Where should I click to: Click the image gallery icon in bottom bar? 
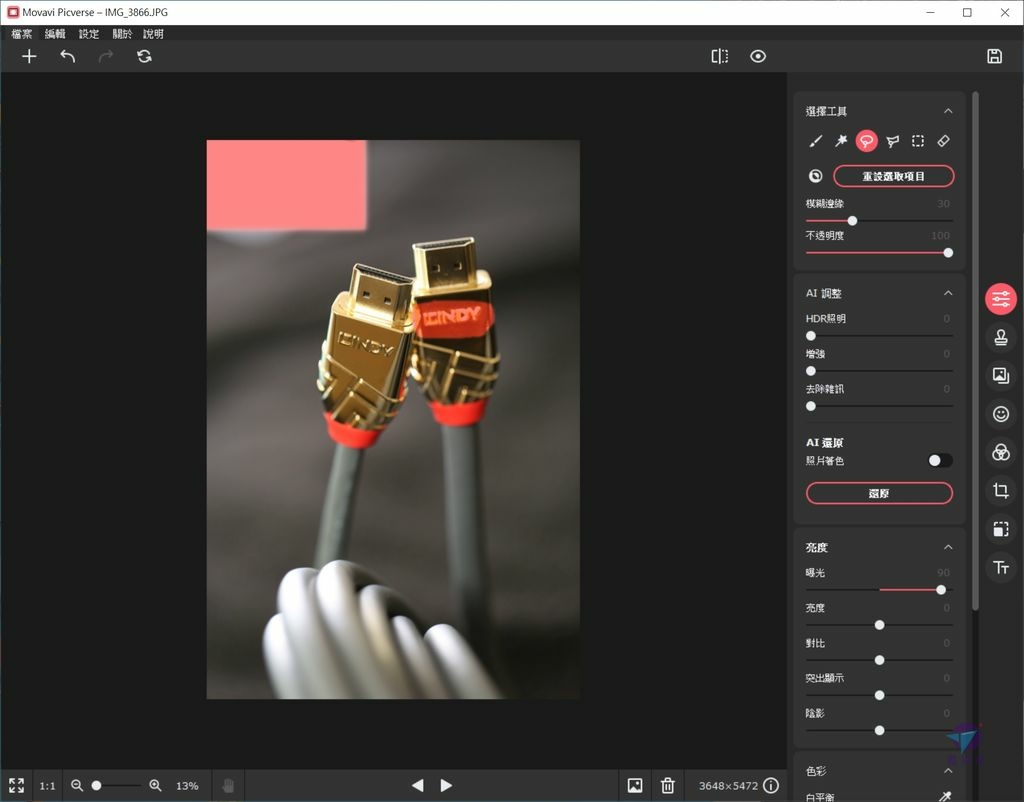pyautogui.click(x=635, y=785)
